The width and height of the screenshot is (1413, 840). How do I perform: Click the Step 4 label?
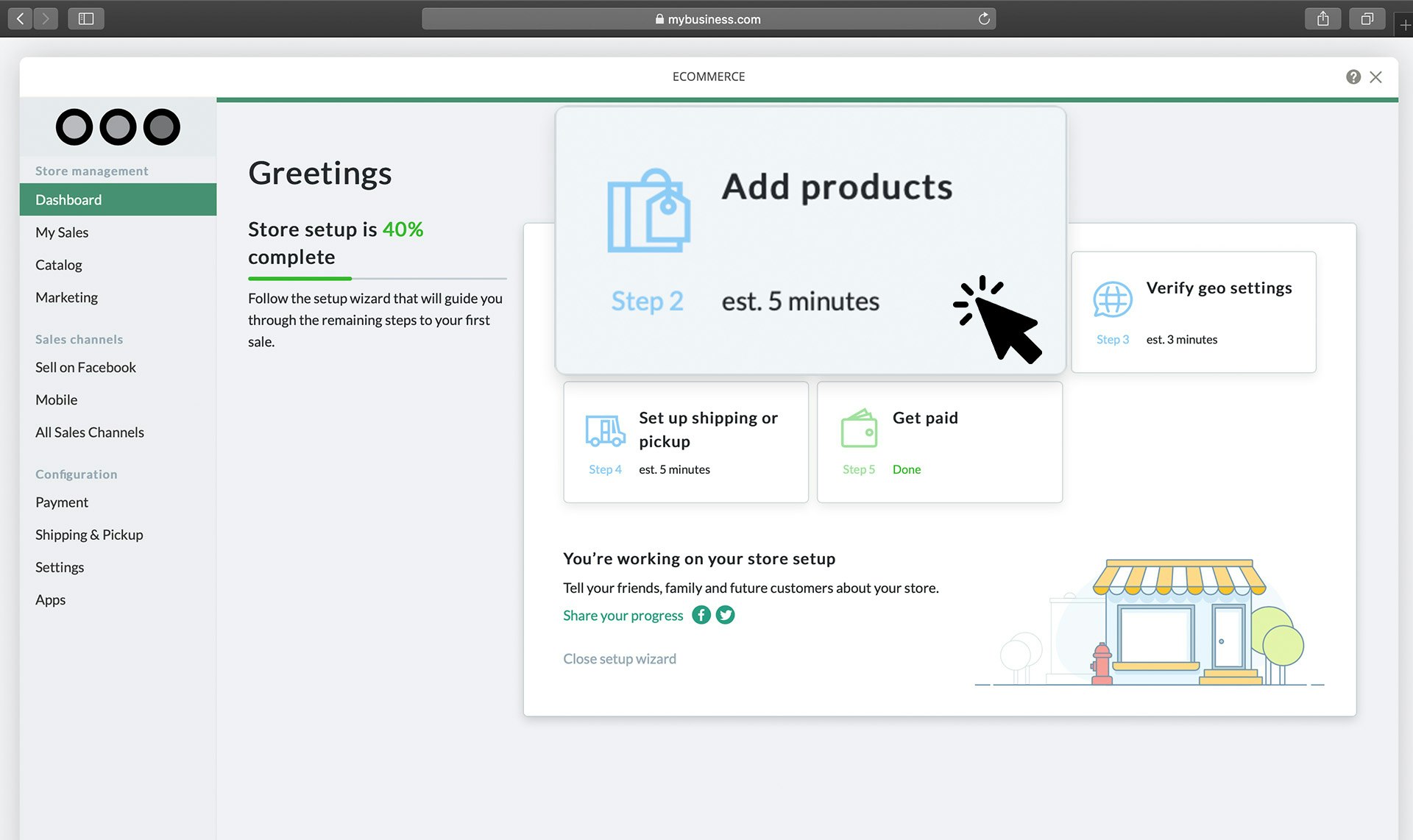click(x=605, y=469)
